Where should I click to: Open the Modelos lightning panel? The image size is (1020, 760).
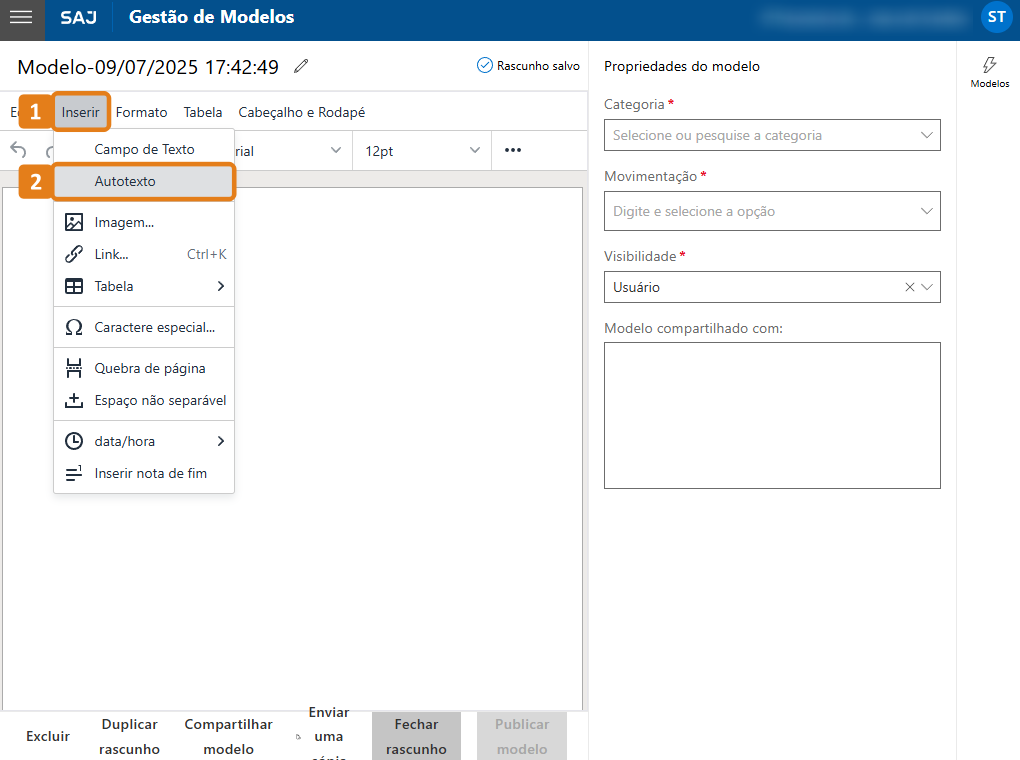pos(989,72)
